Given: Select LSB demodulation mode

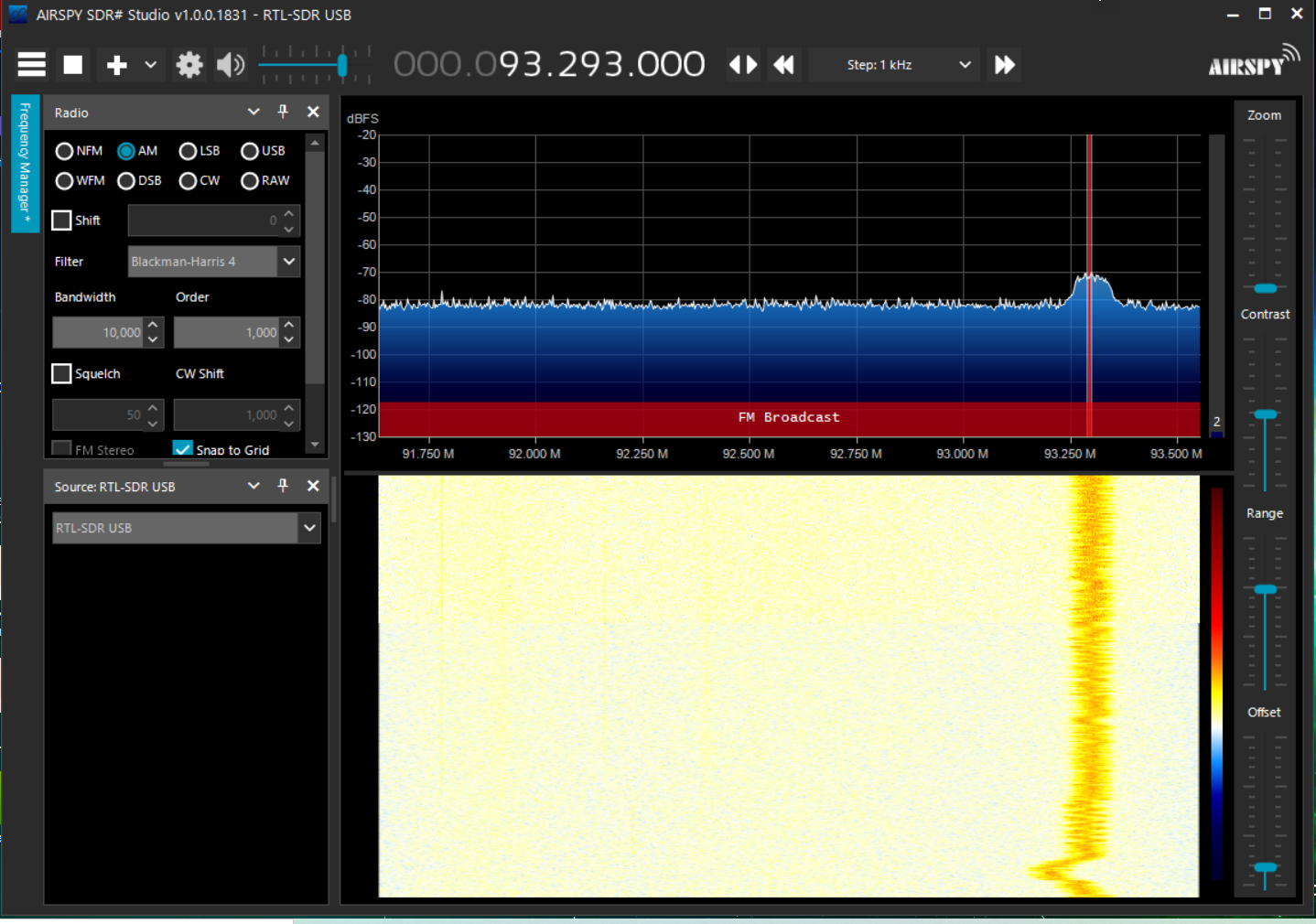Looking at the screenshot, I should (x=200, y=151).
